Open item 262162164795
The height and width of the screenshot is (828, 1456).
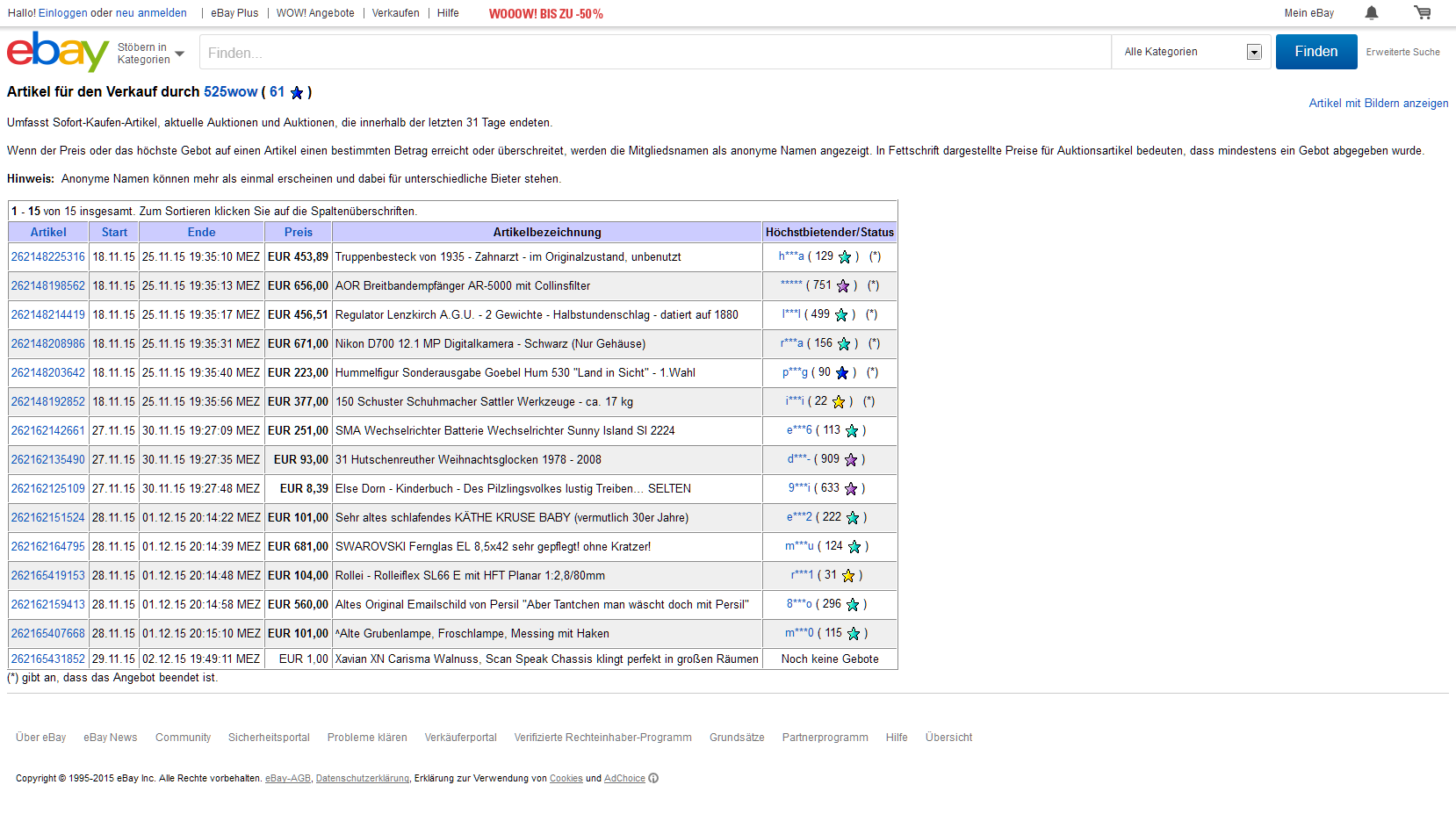tap(48, 547)
